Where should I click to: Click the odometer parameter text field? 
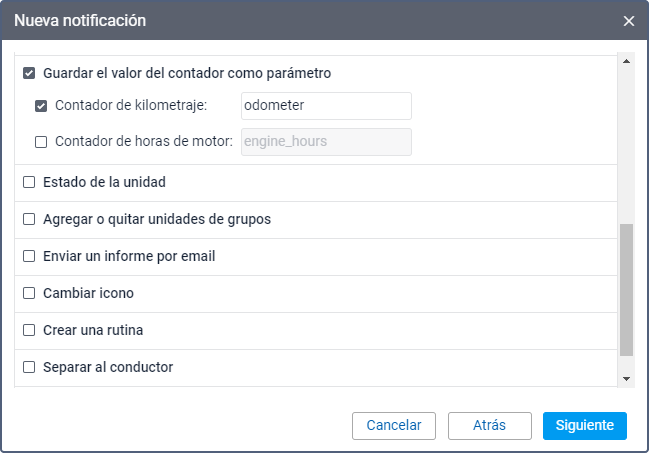[x=326, y=106]
